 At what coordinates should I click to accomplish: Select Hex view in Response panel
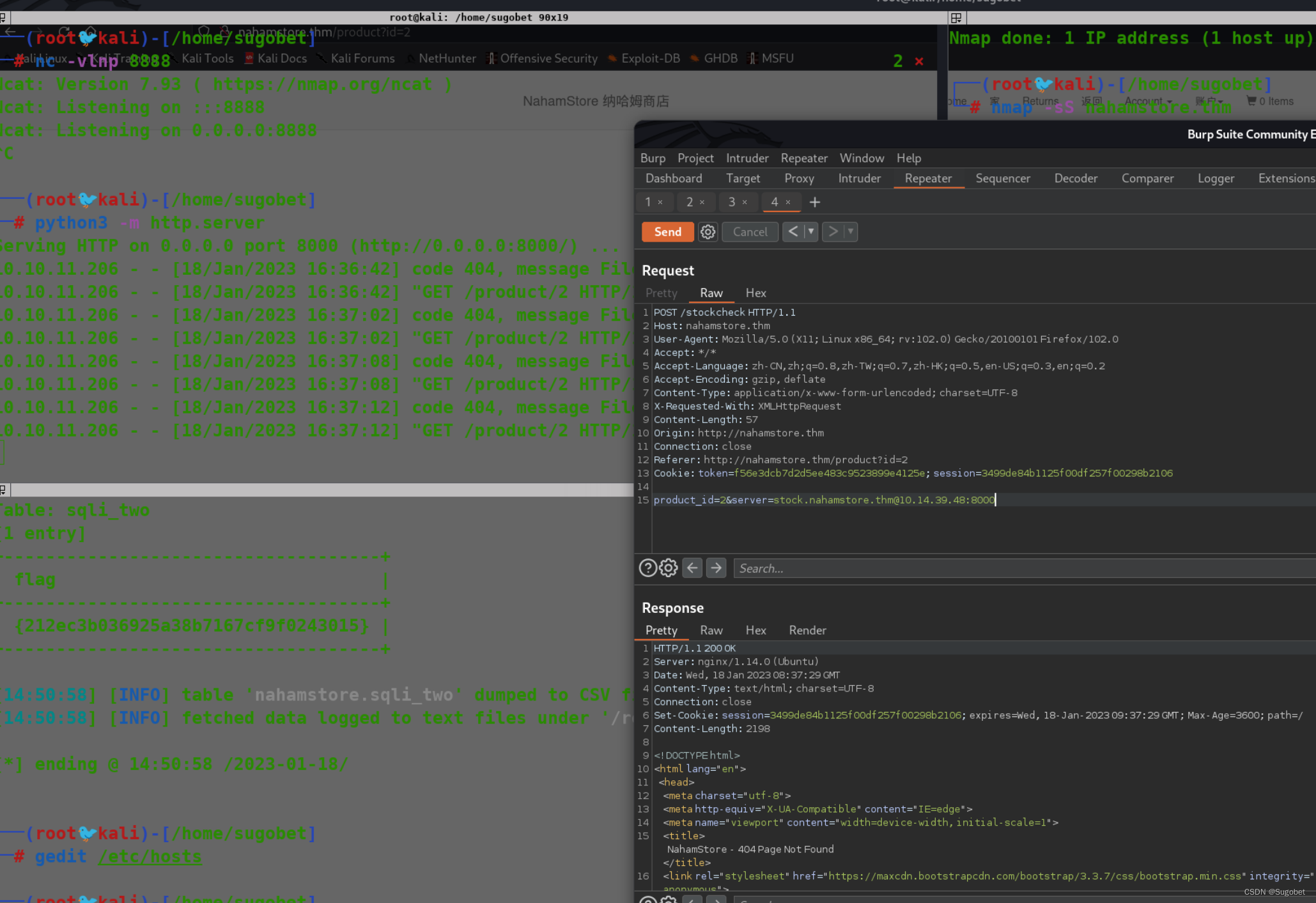click(755, 630)
